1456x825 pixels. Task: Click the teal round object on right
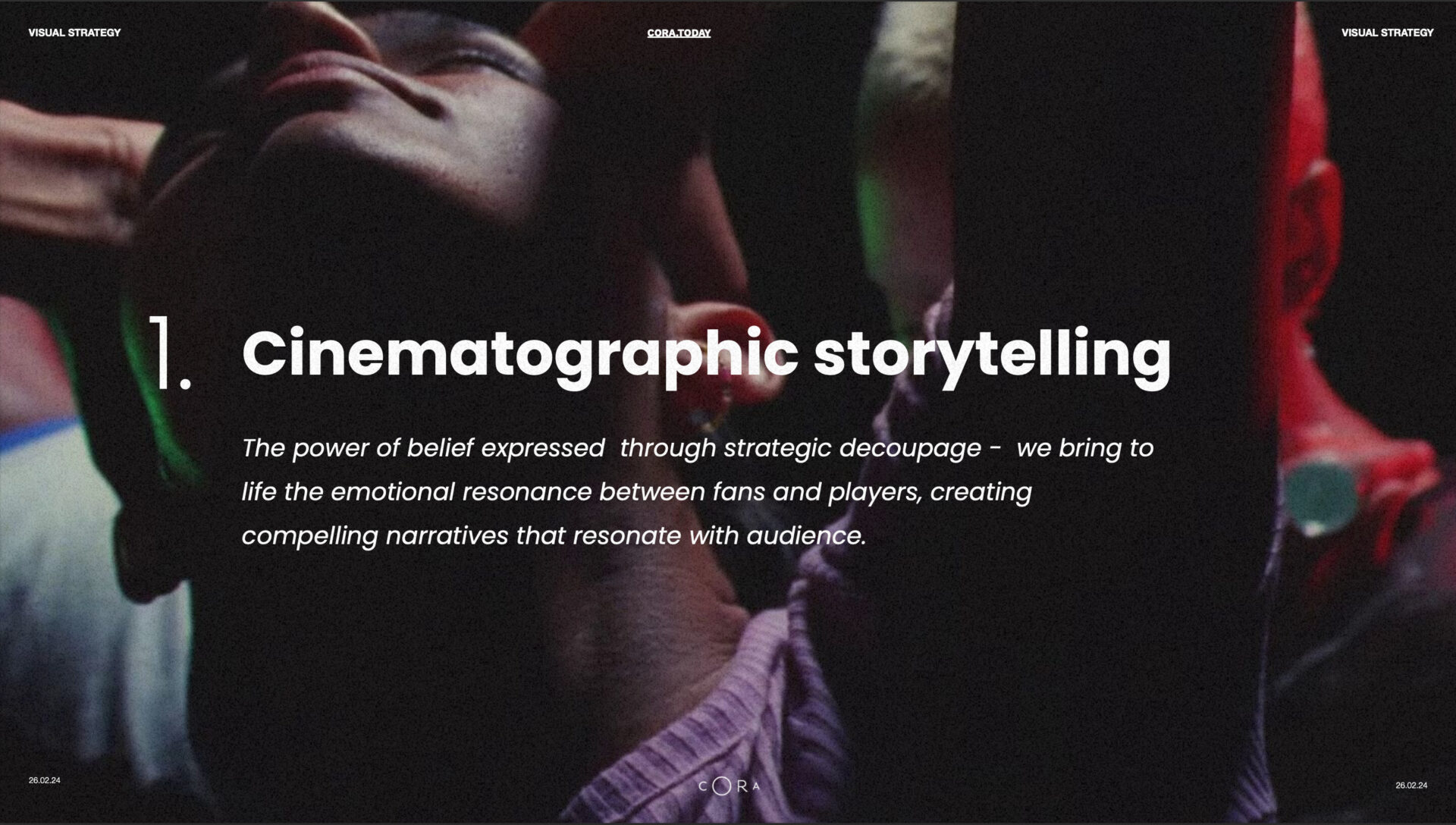tap(1320, 491)
